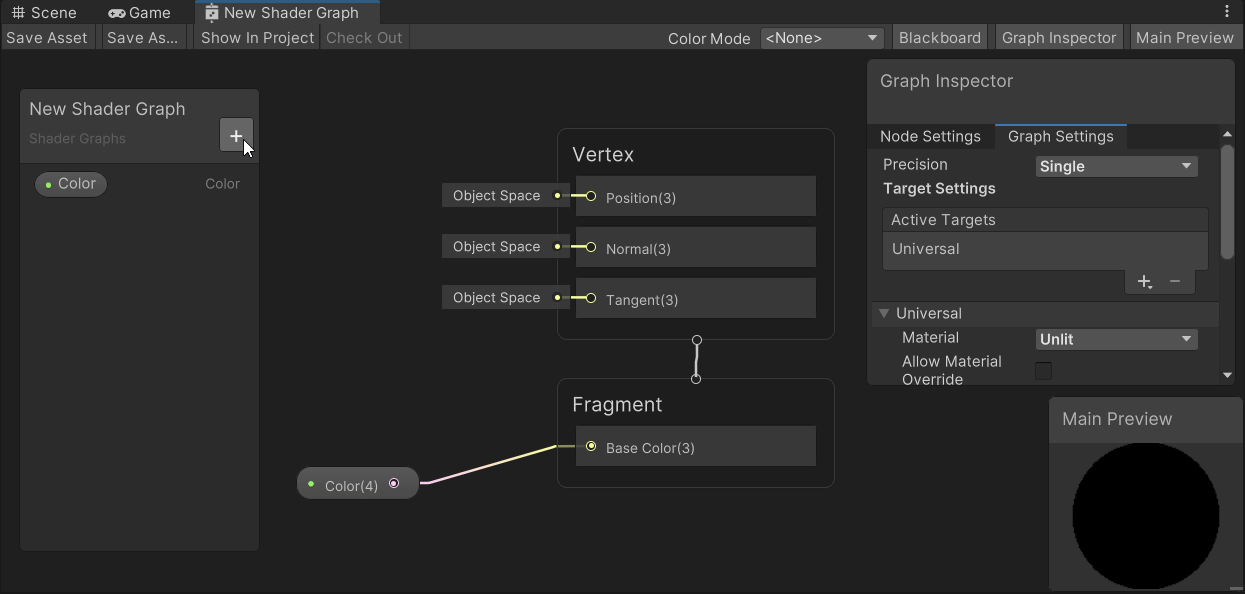Screen dimensions: 1245x594
Task: Toggle the Graph Inspector panel button
Action: [1059, 38]
